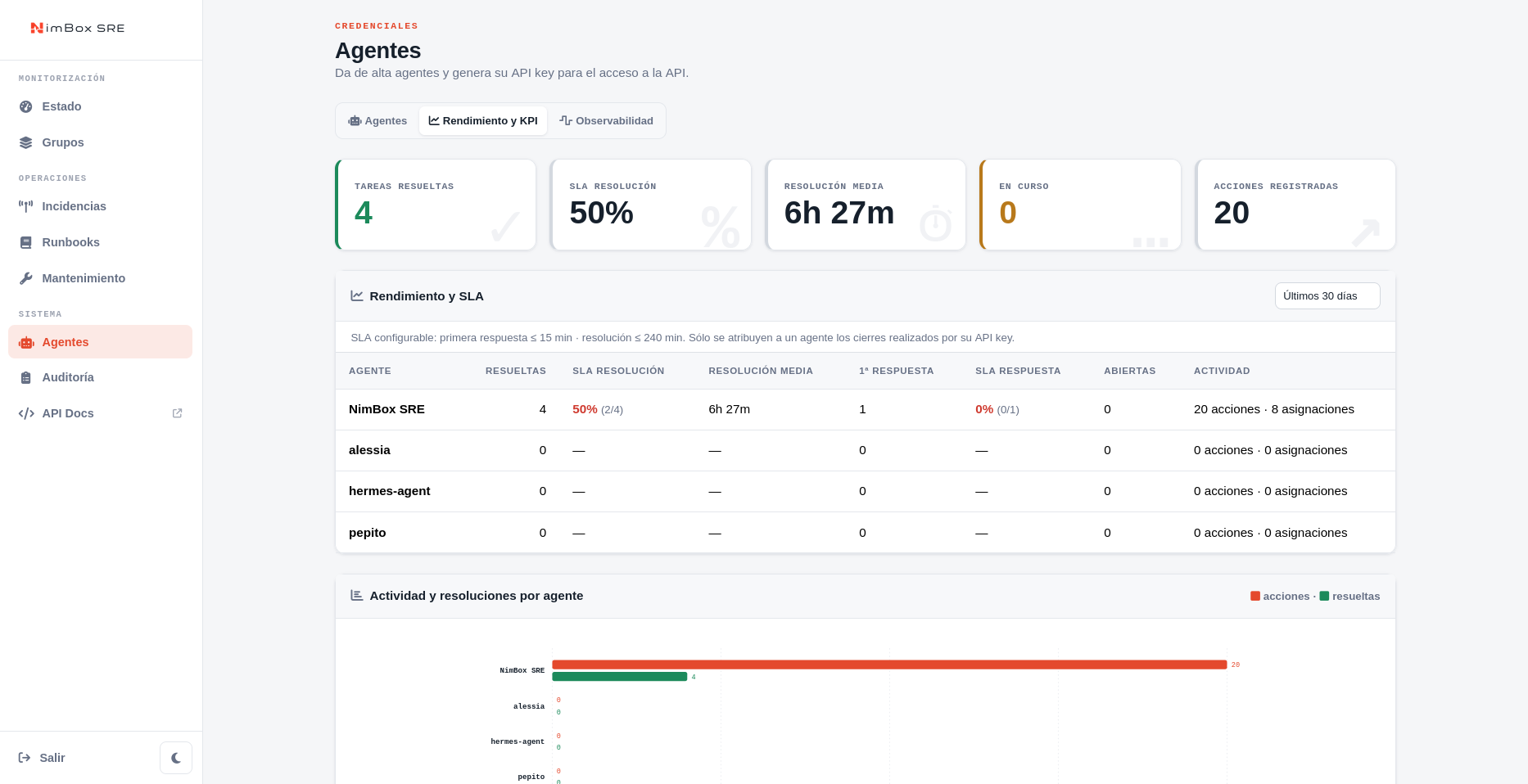This screenshot has height=784, width=1528.
Task: Click the Estado gauge icon
Action: pyautogui.click(x=26, y=106)
